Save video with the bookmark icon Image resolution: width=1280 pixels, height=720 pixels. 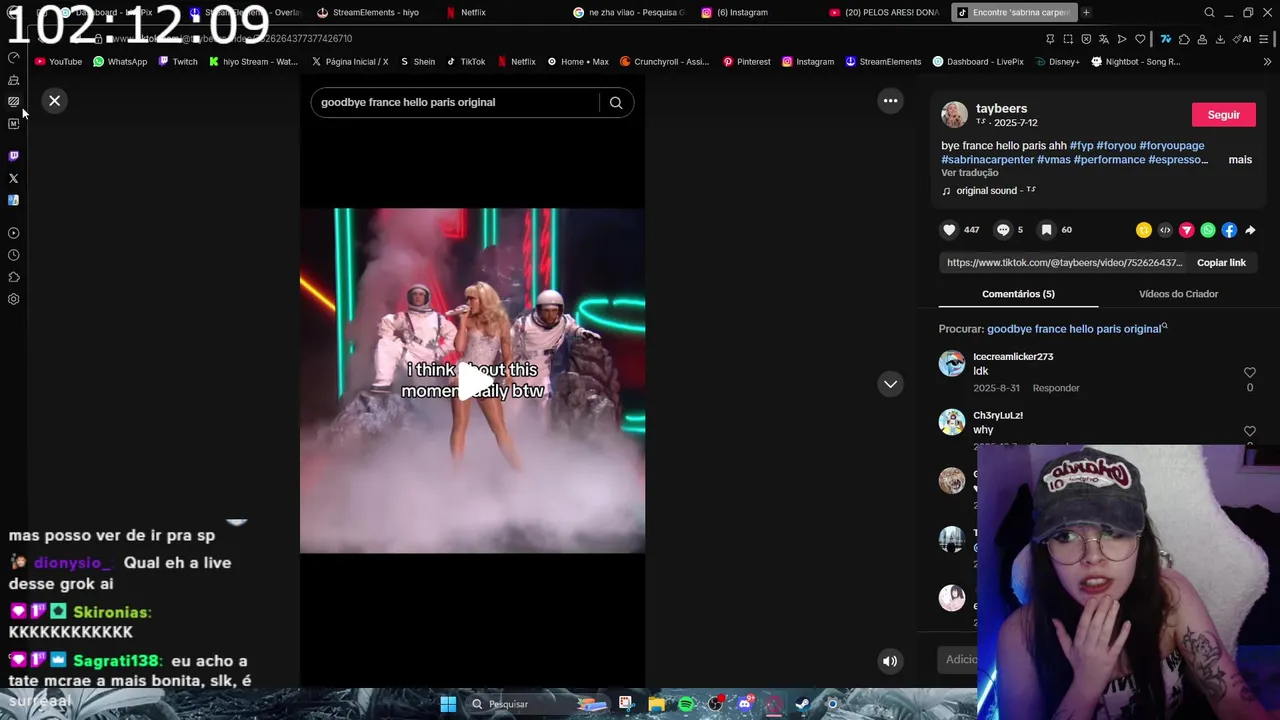1046,230
